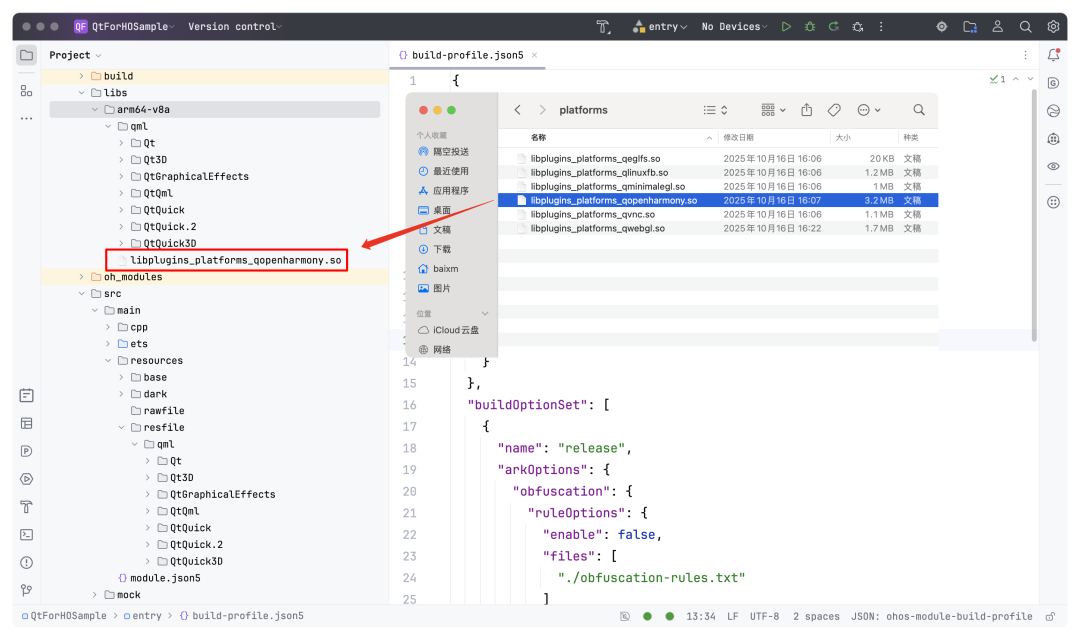Click the Finder tags icon
Image resolution: width=1080 pixels, height=640 pixels.
click(x=834, y=110)
